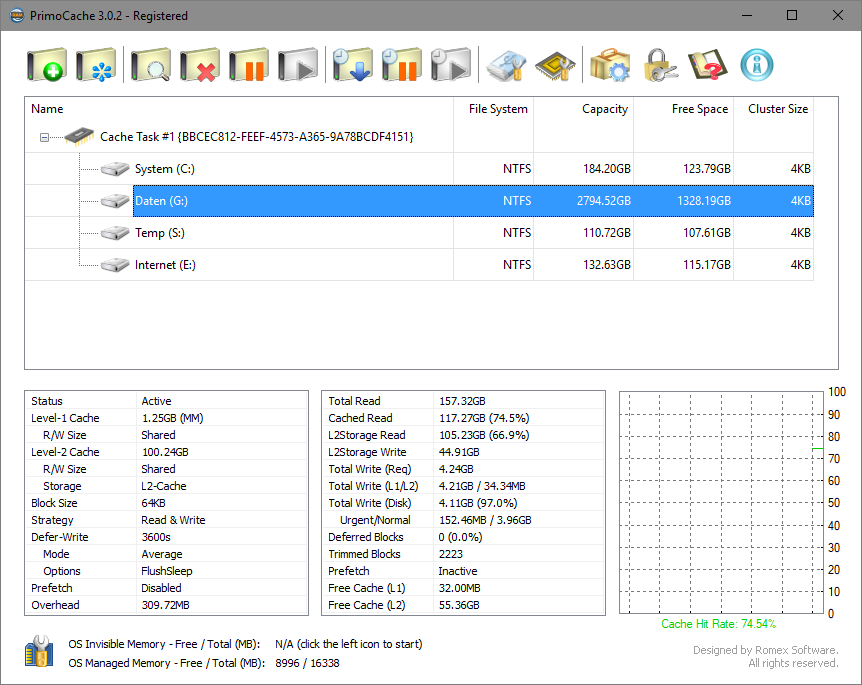Viewport: 862px width, 685px height.
Task: Pause defer-write using the clock pause icon
Action: click(x=401, y=65)
